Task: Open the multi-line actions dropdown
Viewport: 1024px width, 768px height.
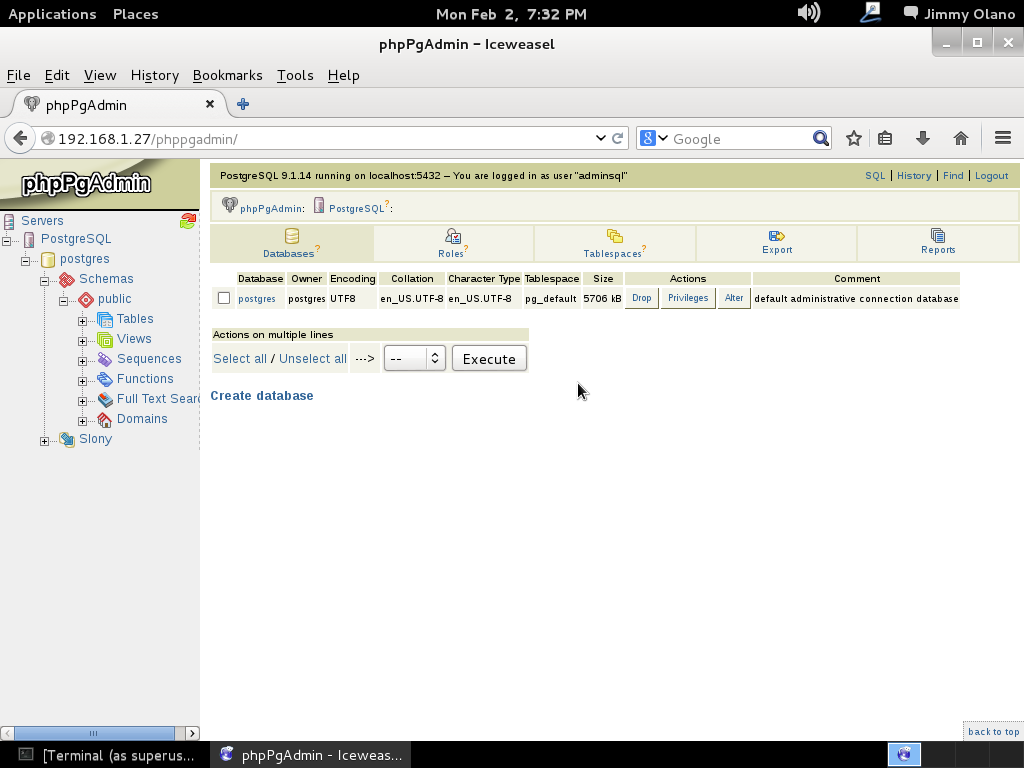Action: pyautogui.click(x=415, y=359)
